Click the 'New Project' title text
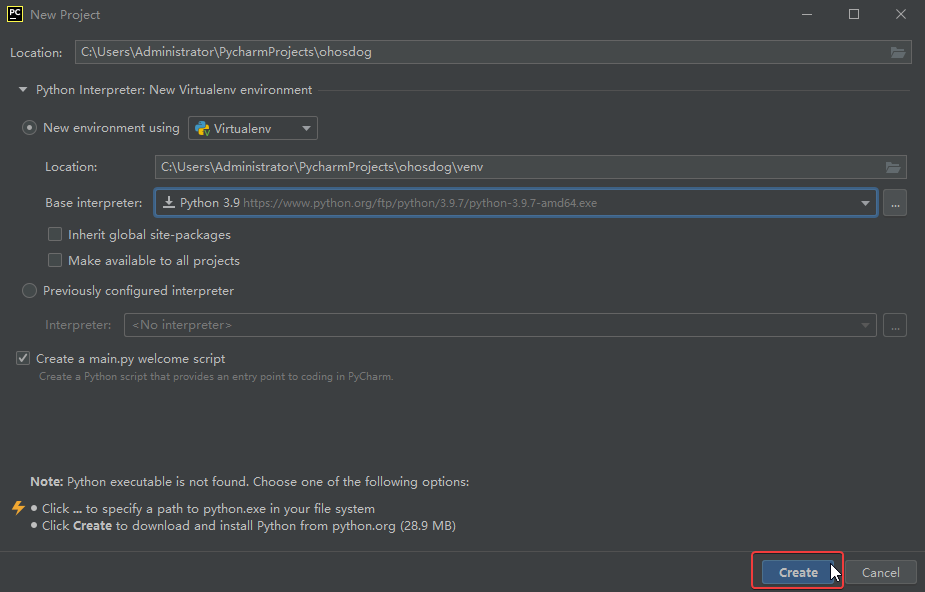Screen dimensions: 925x592 coord(65,15)
